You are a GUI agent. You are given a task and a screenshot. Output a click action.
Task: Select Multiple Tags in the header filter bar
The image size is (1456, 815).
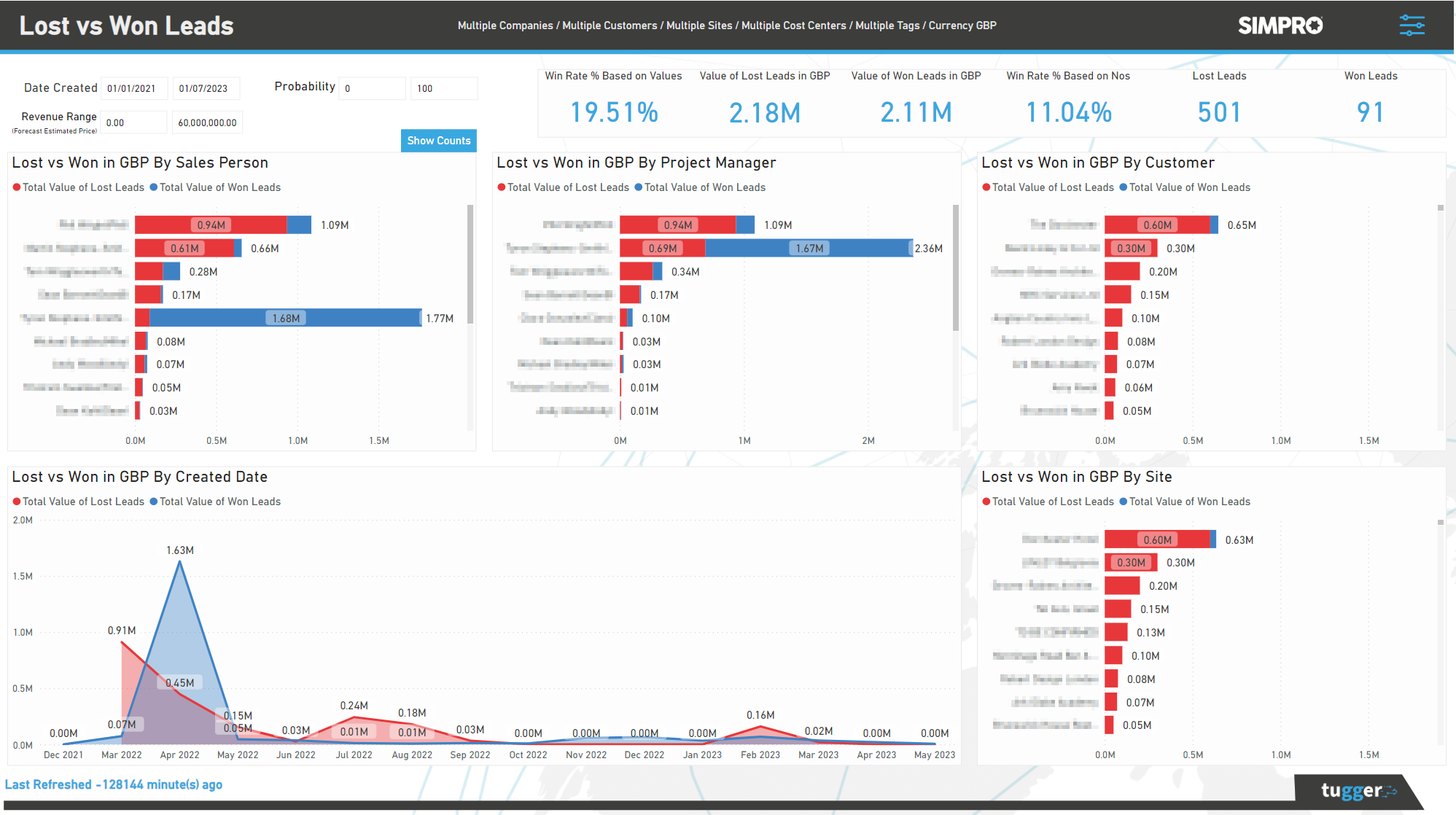tap(887, 25)
